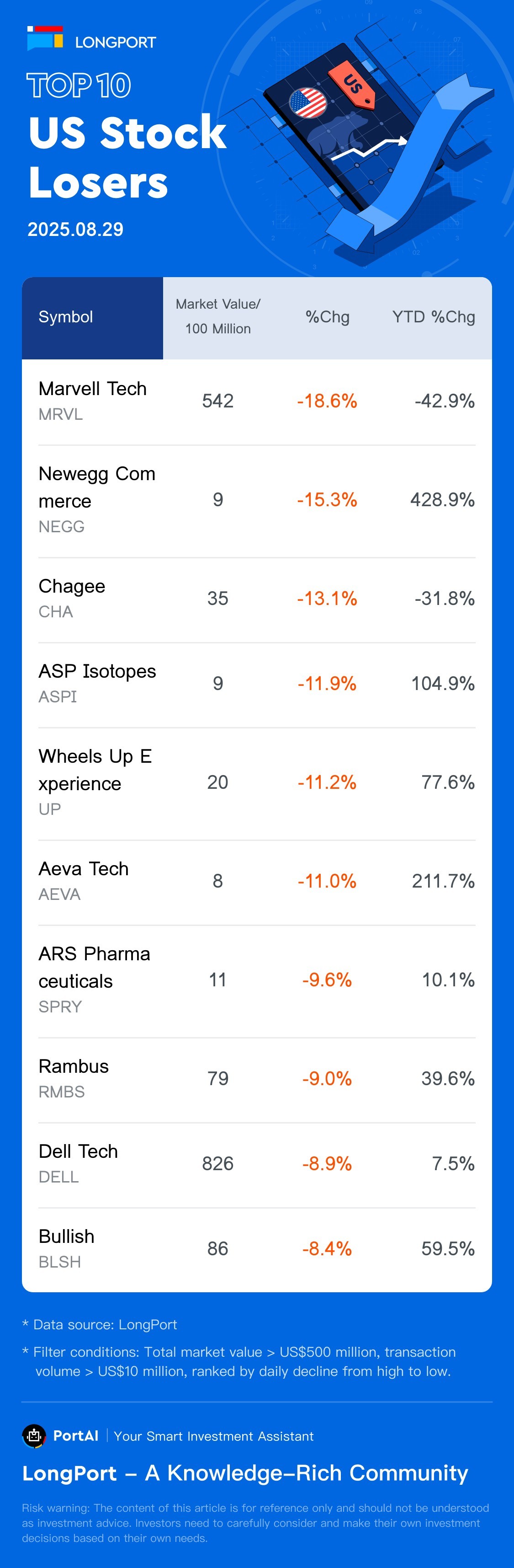Image resolution: width=514 pixels, height=1568 pixels.
Task: Click the American flag circle icon
Action: tap(308, 103)
